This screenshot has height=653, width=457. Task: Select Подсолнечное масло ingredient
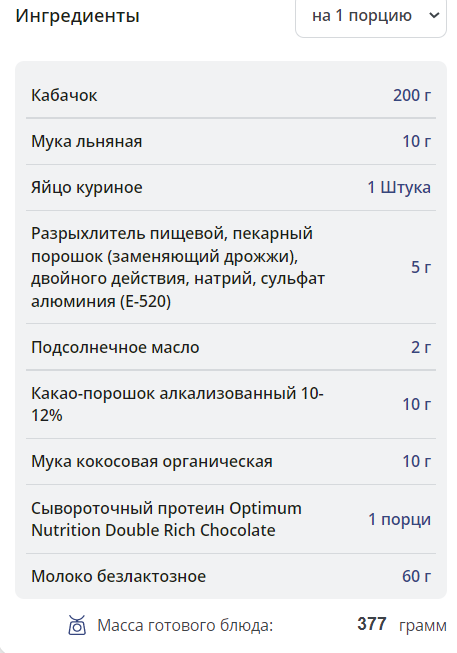click(x=115, y=347)
